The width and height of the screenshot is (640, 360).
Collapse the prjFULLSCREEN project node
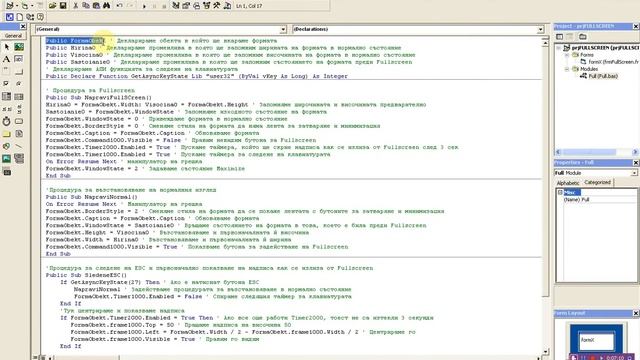(559, 48)
